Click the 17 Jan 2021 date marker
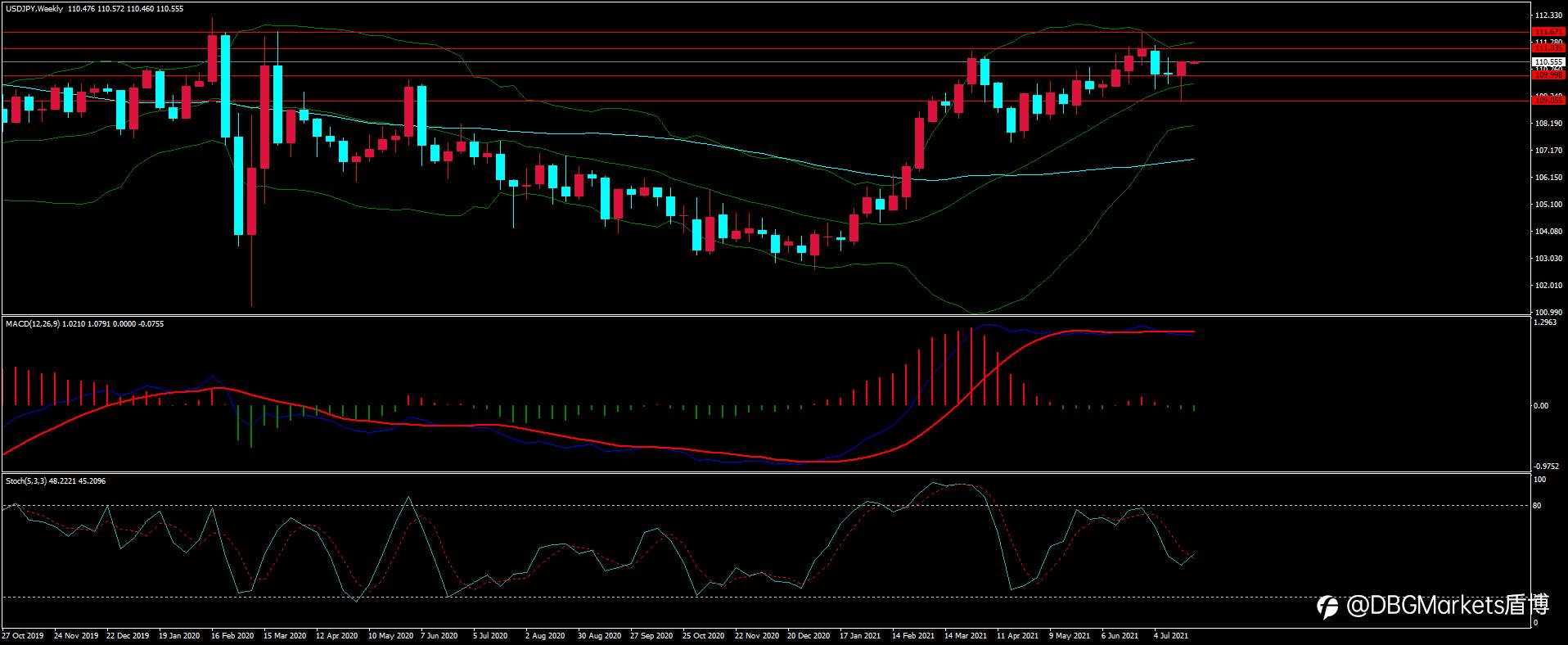The image size is (1568, 645). tap(860, 636)
